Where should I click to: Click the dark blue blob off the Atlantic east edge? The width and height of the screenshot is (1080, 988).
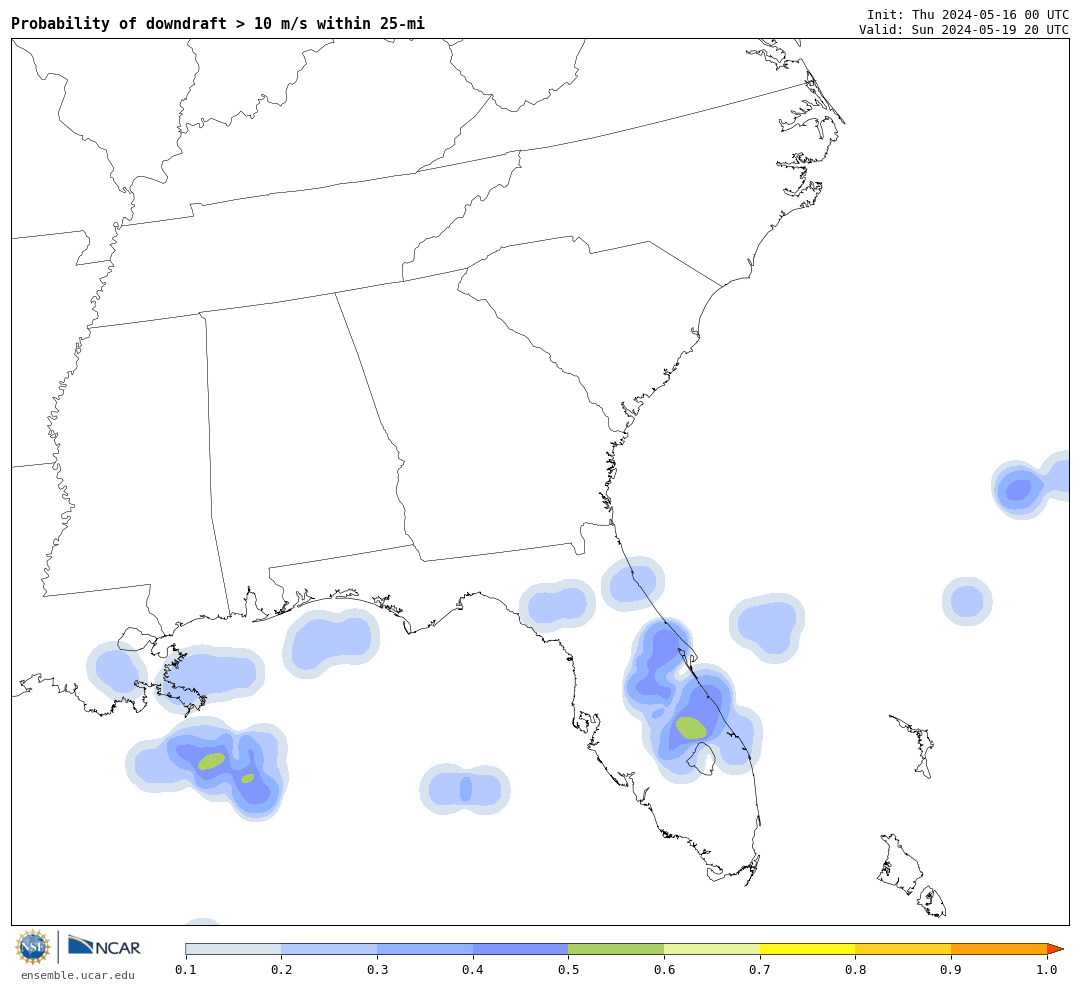click(1019, 489)
